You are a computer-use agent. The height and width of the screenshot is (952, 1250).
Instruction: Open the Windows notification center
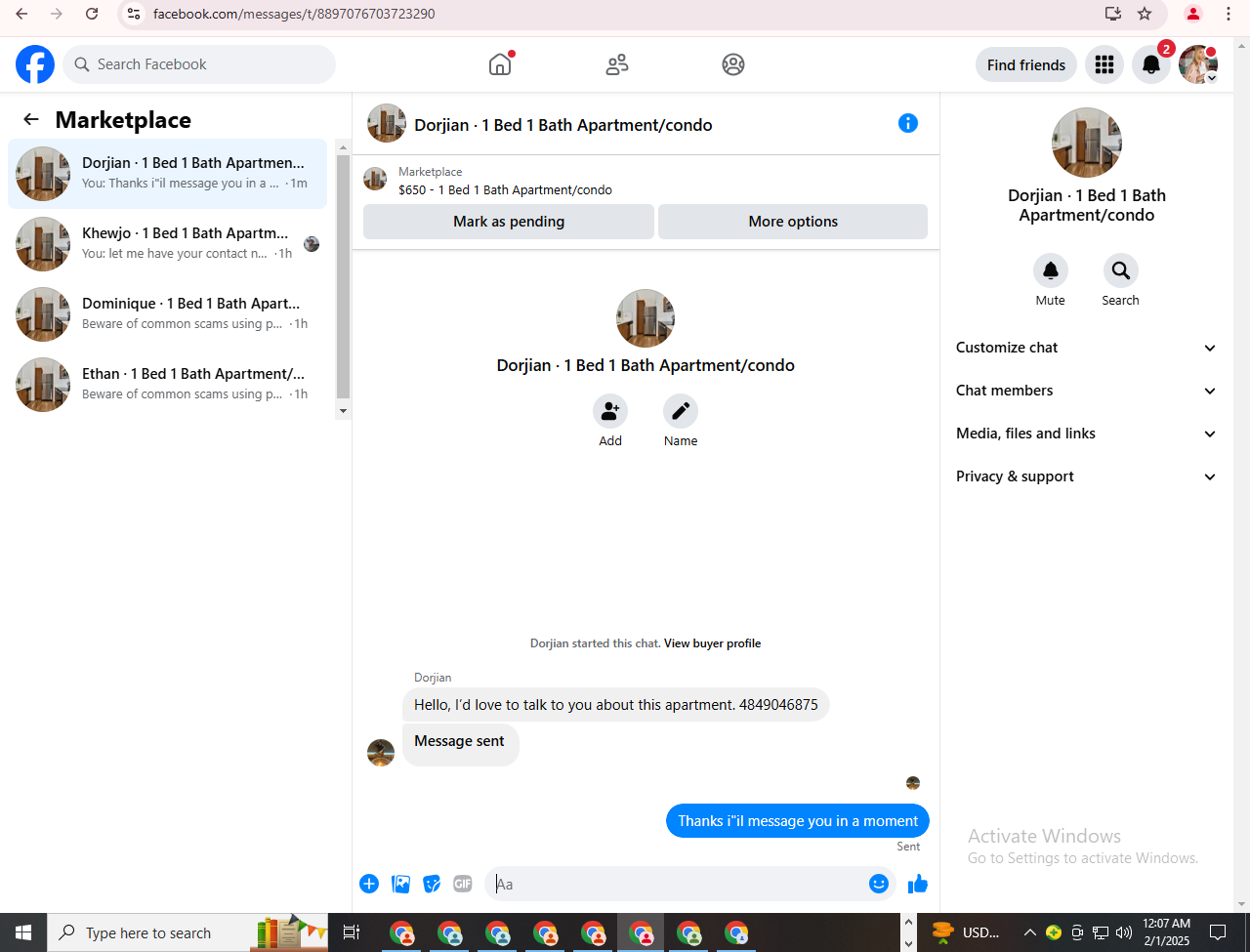(x=1218, y=932)
